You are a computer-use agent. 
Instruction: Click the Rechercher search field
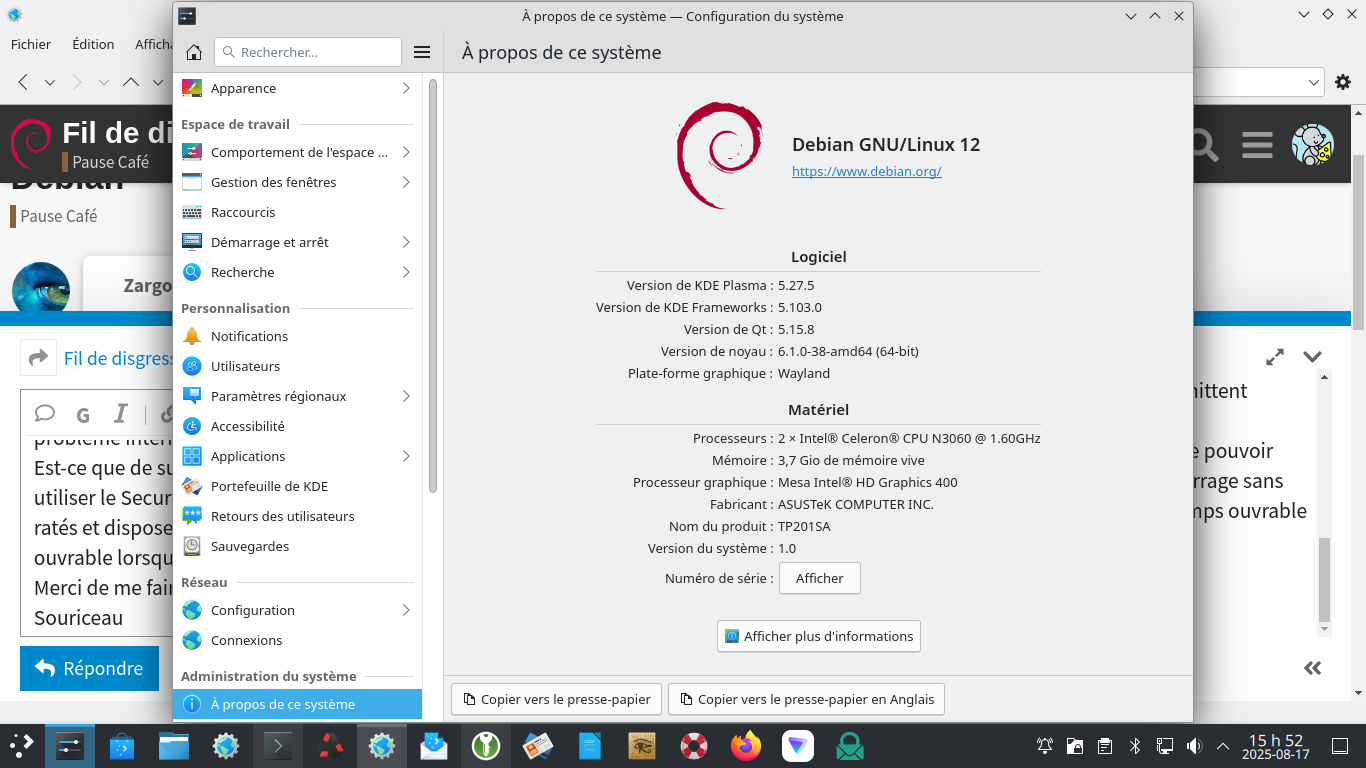pyautogui.click(x=308, y=52)
